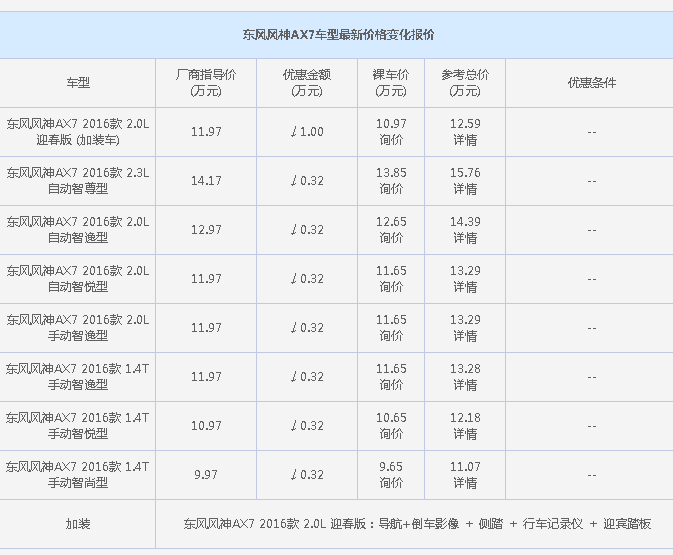View 详情 for 2.0L 自动智悦型

(x=465, y=287)
